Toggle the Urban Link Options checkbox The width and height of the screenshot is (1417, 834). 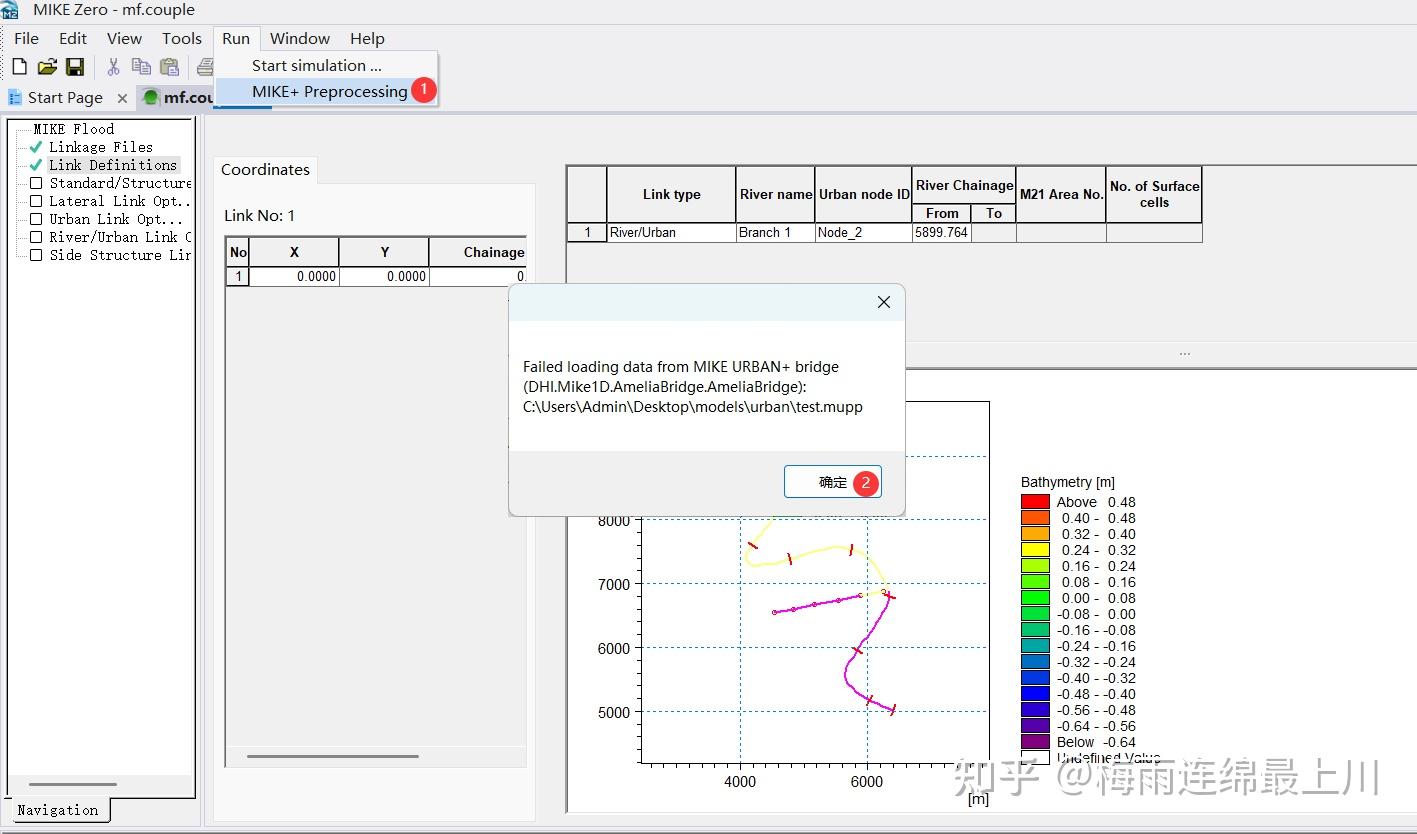pos(36,219)
